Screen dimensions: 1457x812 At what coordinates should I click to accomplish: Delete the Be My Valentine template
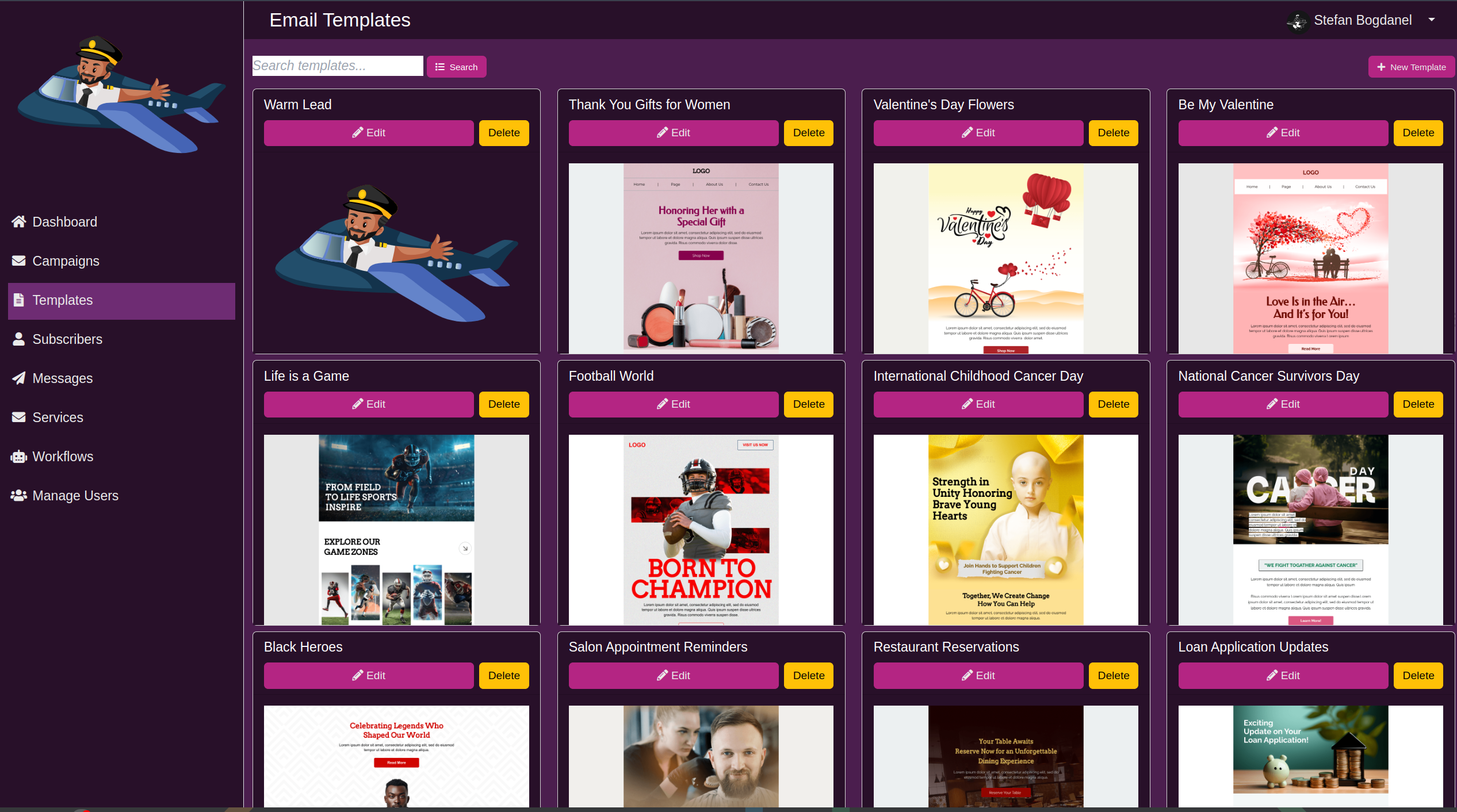tap(1418, 133)
